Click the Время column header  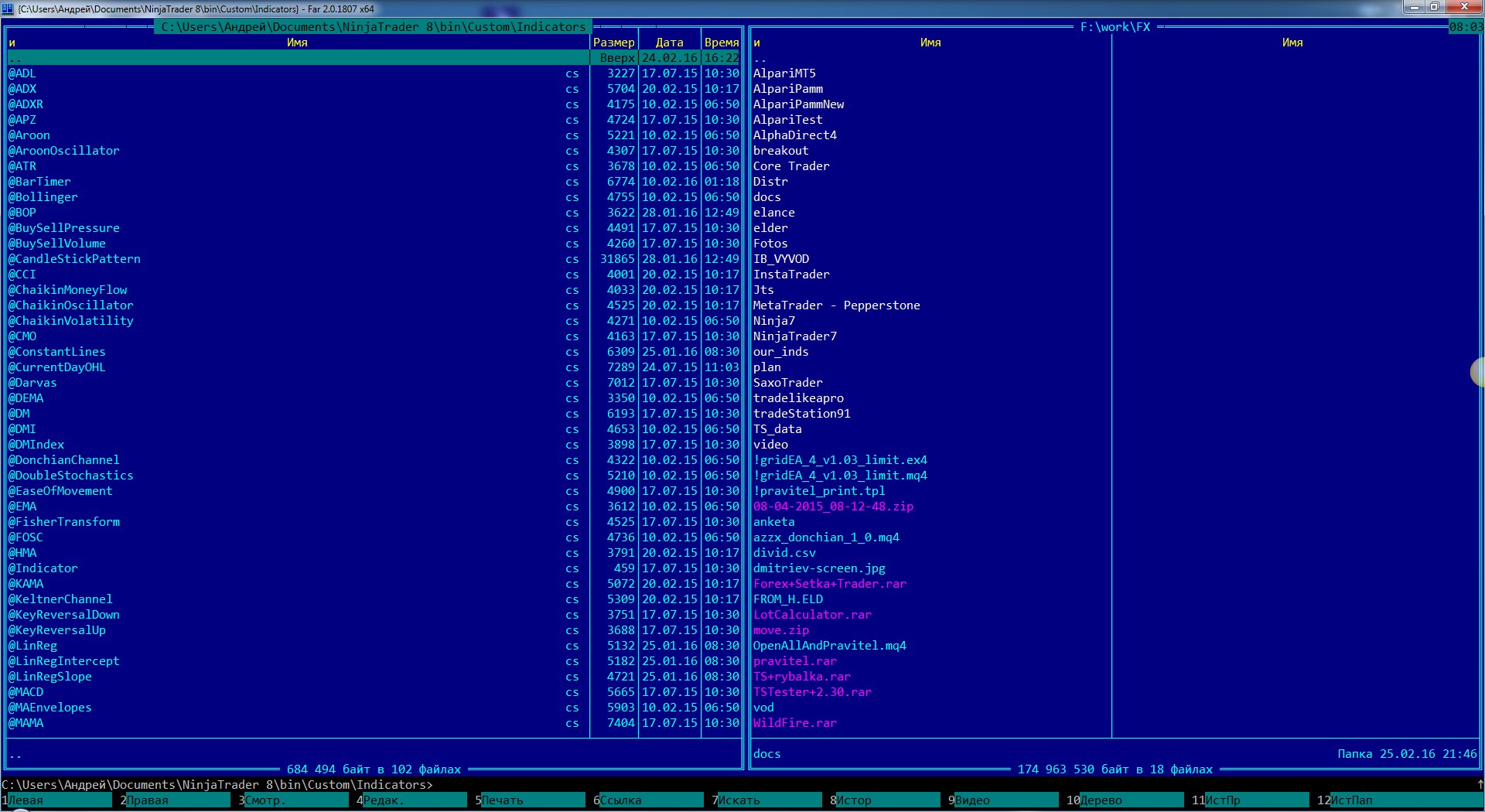pos(722,43)
